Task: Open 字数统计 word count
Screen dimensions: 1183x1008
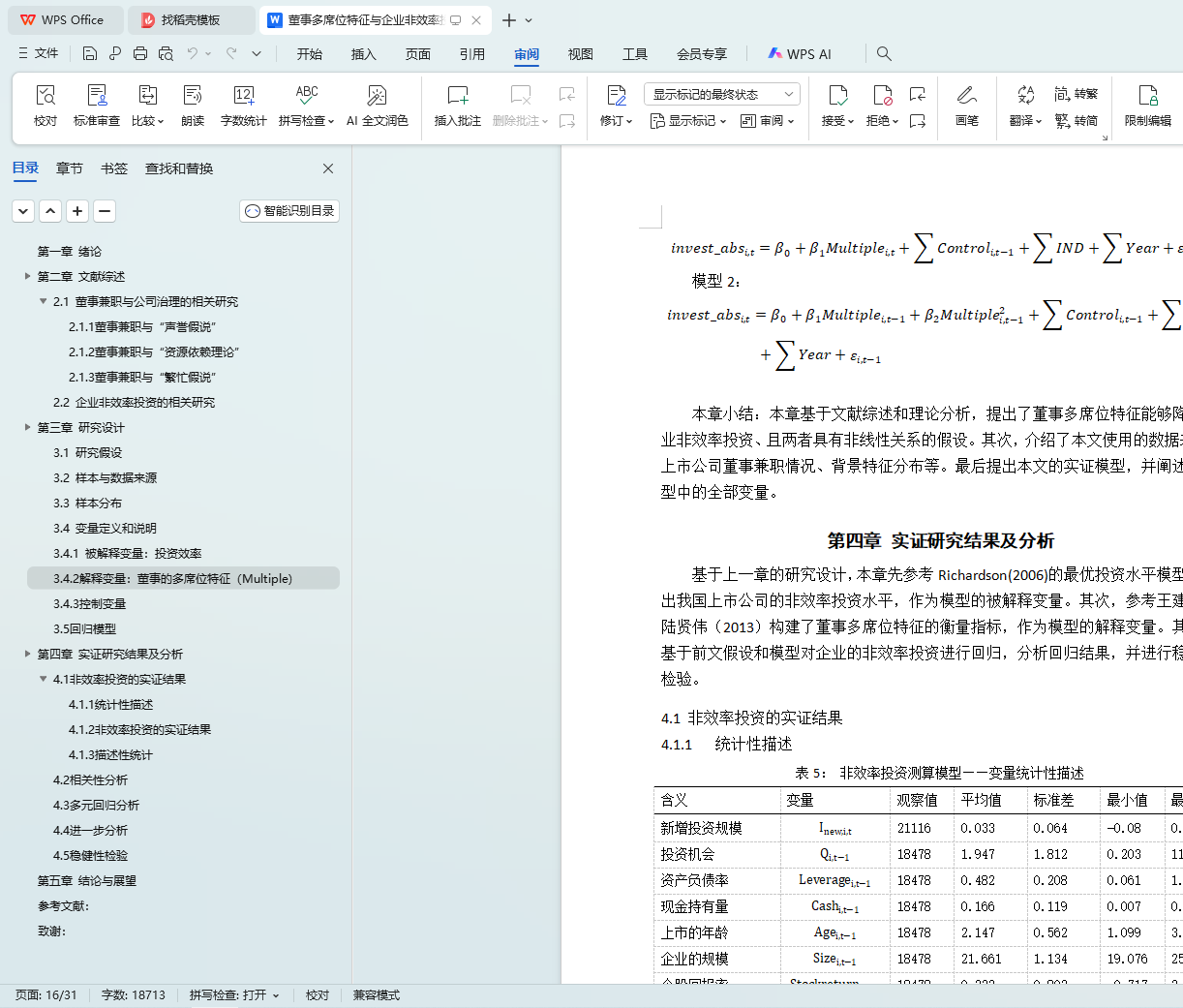Action: tap(243, 106)
